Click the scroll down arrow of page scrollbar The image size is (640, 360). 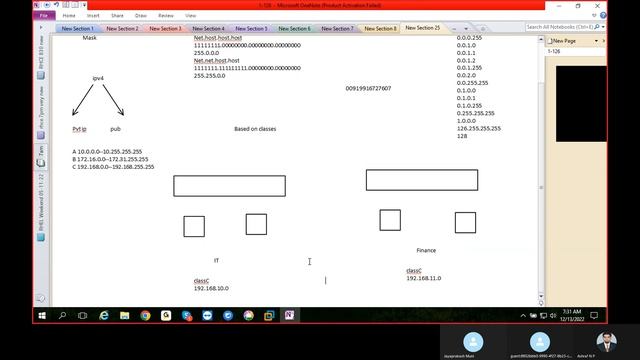click(x=541, y=296)
